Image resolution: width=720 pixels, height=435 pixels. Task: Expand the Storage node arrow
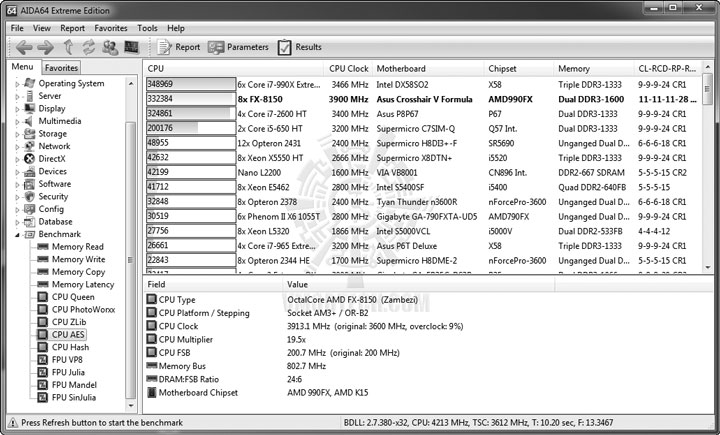17,134
